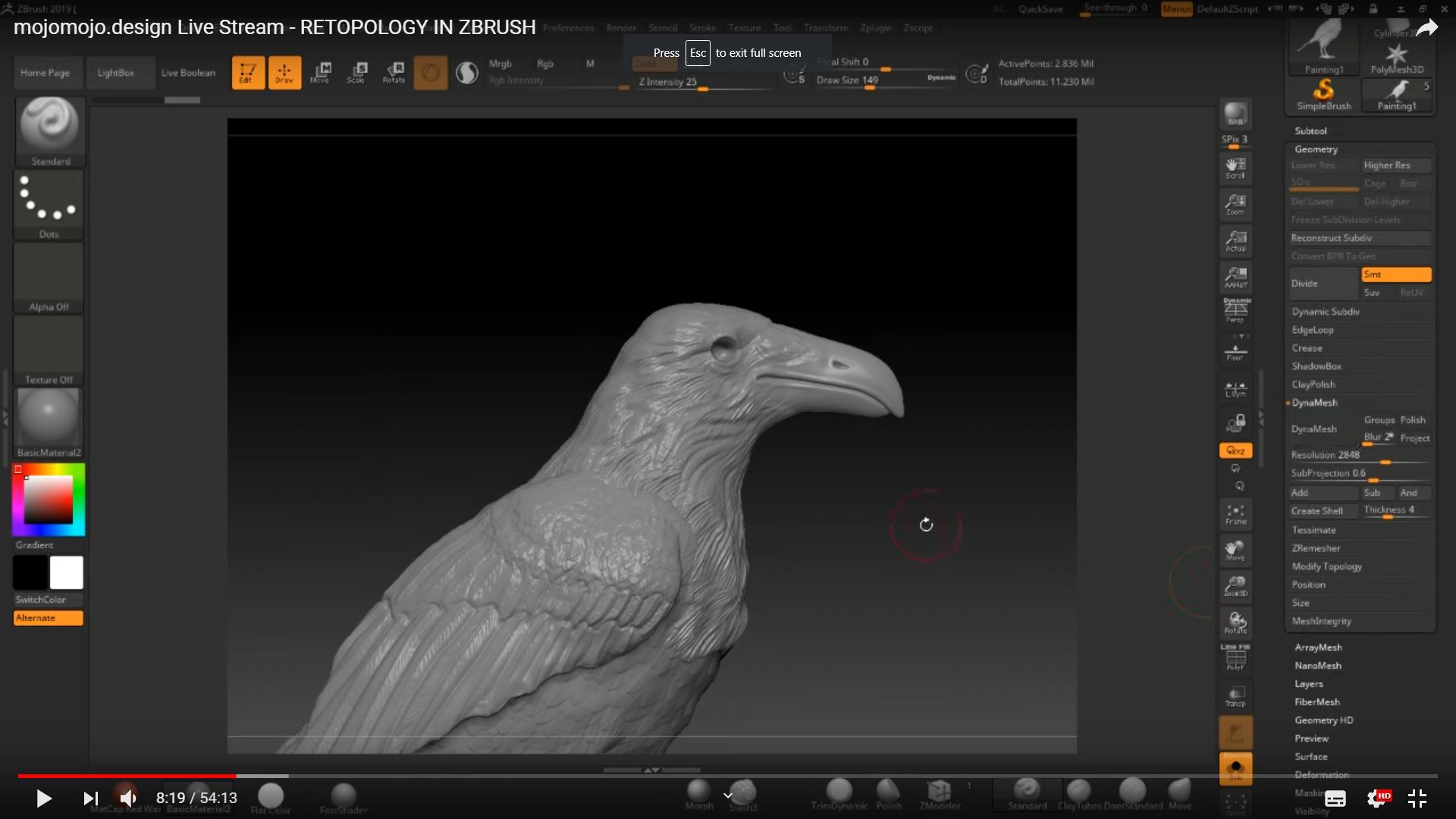The image size is (1456, 819).
Task: Click the Create Shell button
Action: pos(1323,511)
